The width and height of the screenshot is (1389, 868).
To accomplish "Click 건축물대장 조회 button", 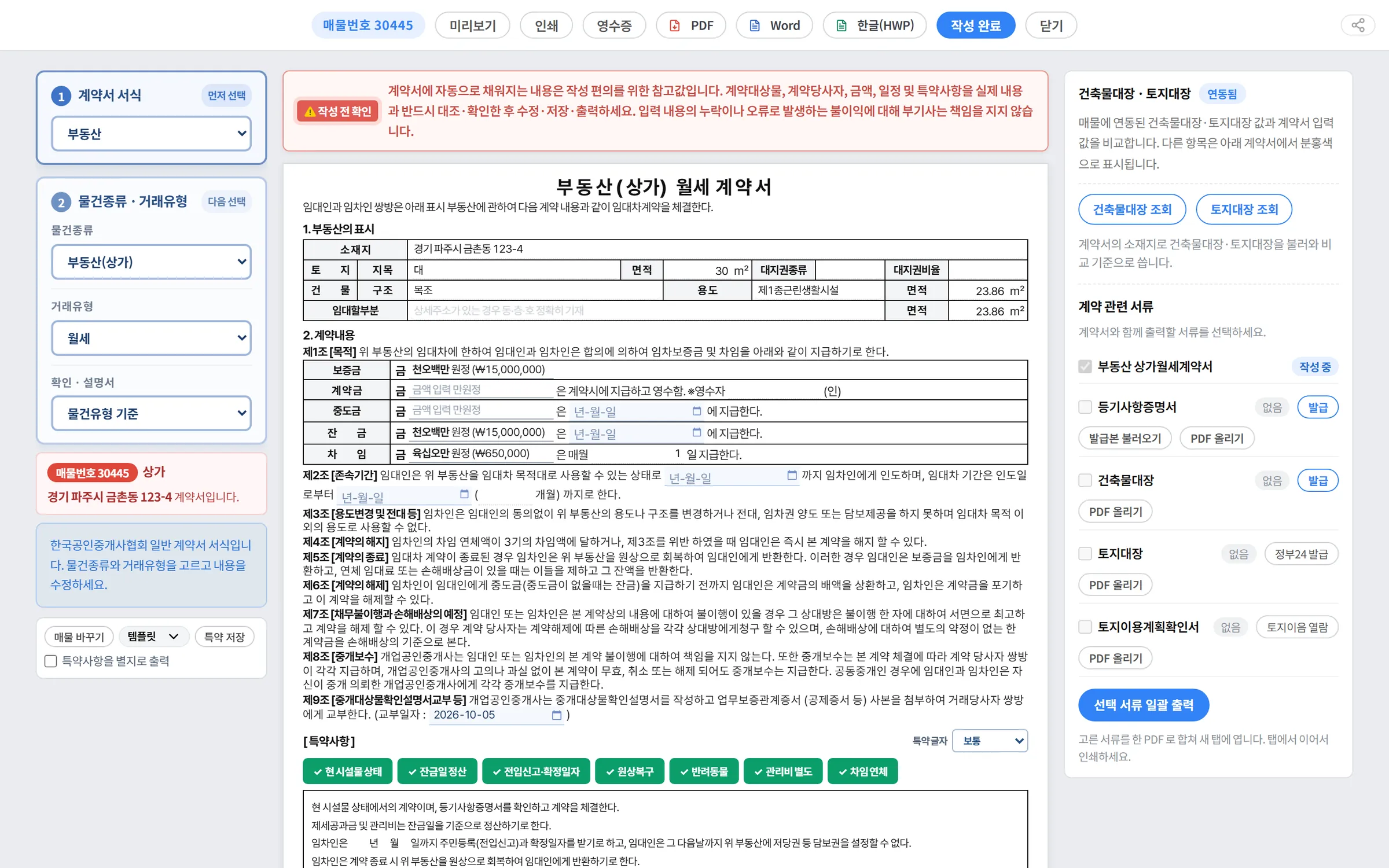I will pyautogui.click(x=1132, y=209).
